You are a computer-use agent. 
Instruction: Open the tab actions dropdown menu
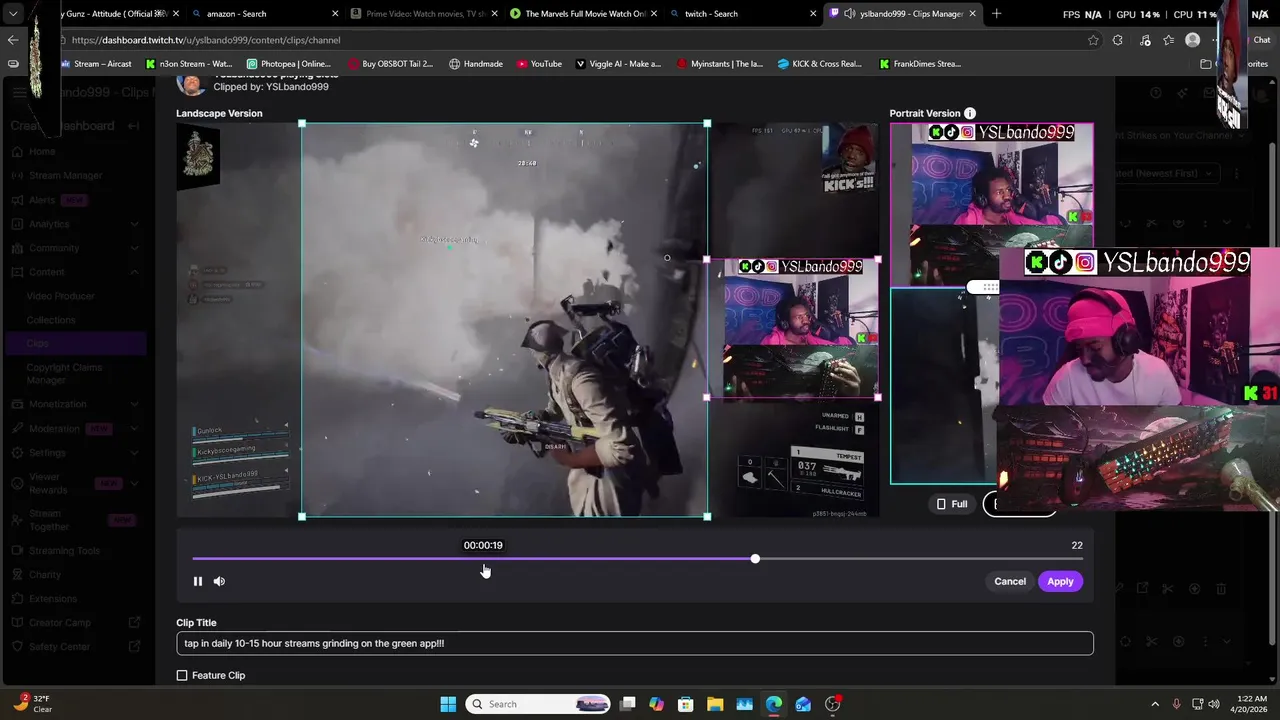point(14,14)
